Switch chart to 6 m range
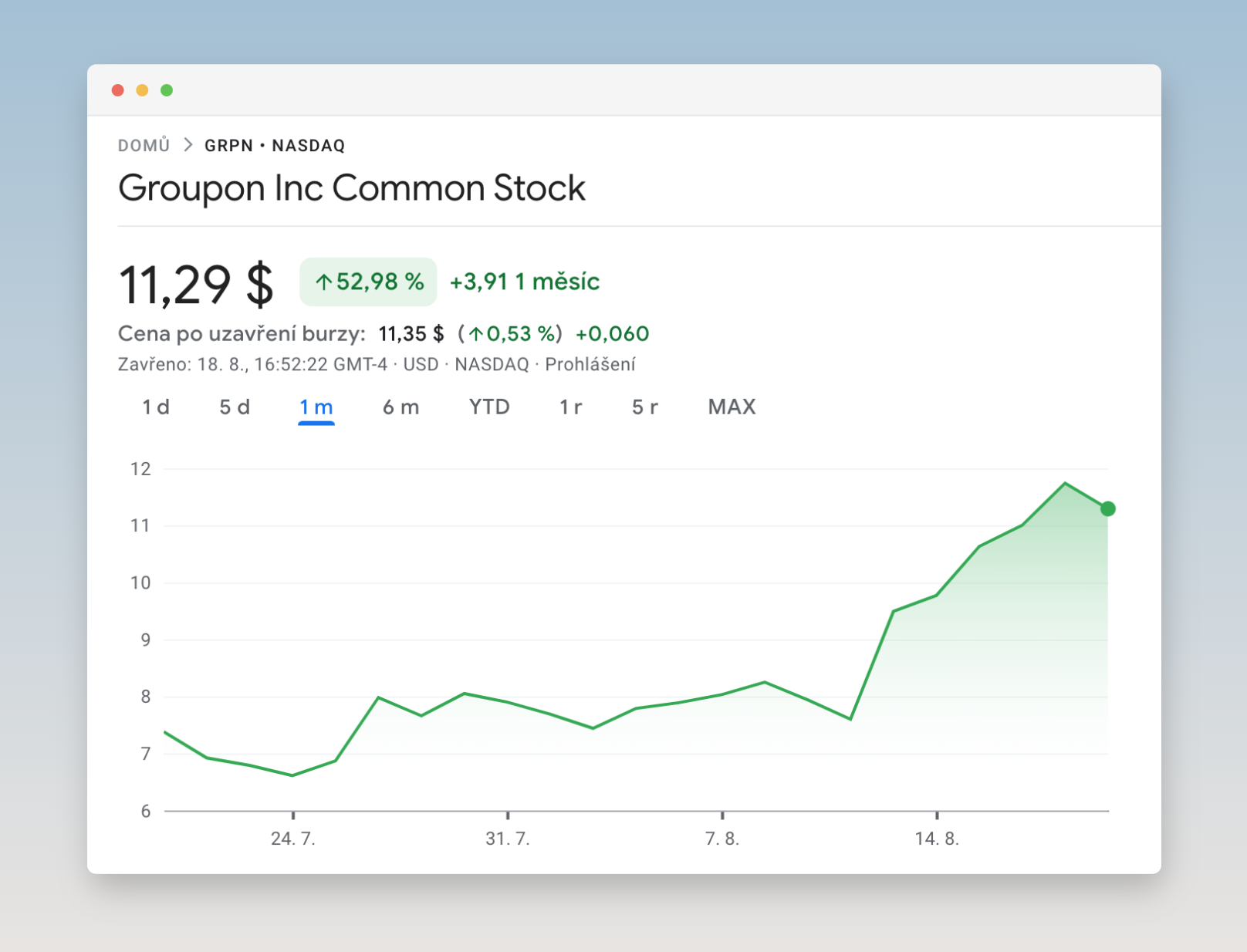 point(401,407)
